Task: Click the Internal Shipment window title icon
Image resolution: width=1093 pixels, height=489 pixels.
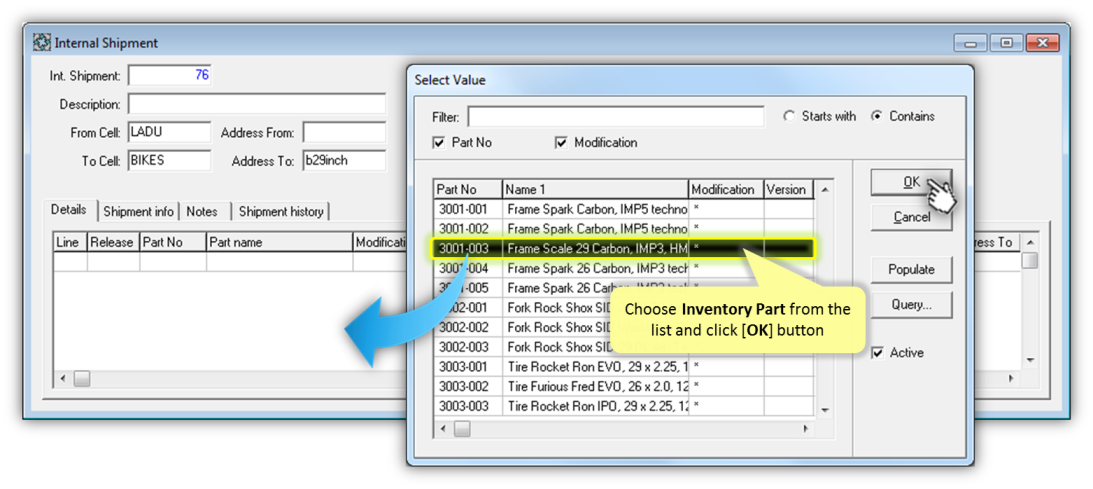Action: pos(41,43)
